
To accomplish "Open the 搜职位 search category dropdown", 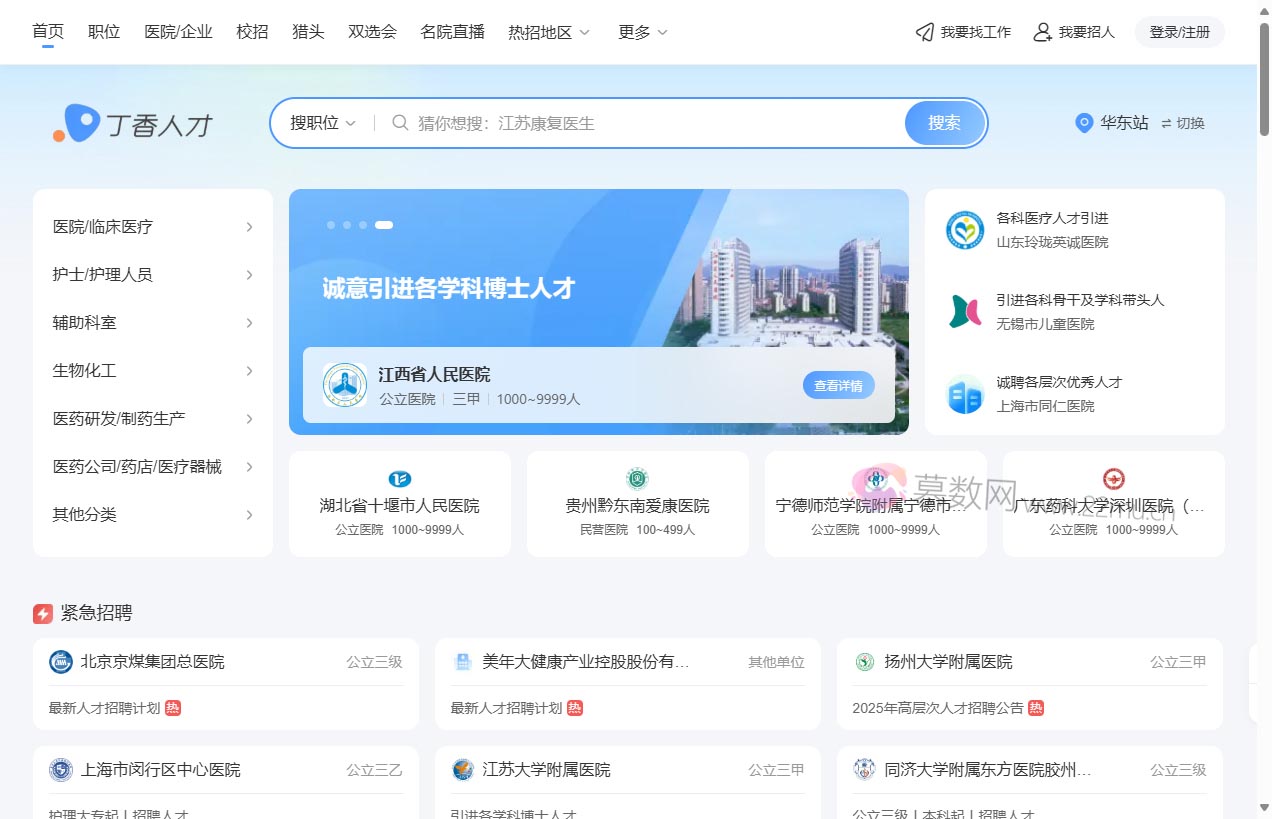I will [x=318, y=123].
